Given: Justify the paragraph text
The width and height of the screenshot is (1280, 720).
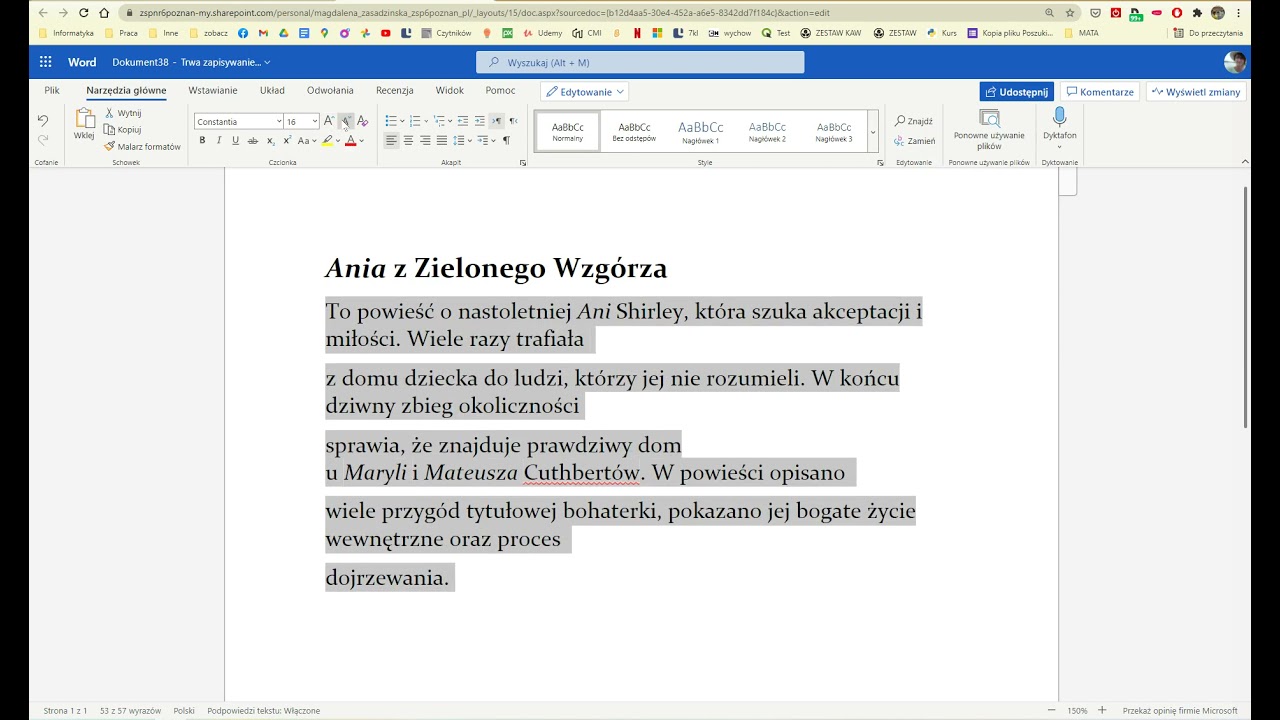Looking at the screenshot, I should 441,141.
